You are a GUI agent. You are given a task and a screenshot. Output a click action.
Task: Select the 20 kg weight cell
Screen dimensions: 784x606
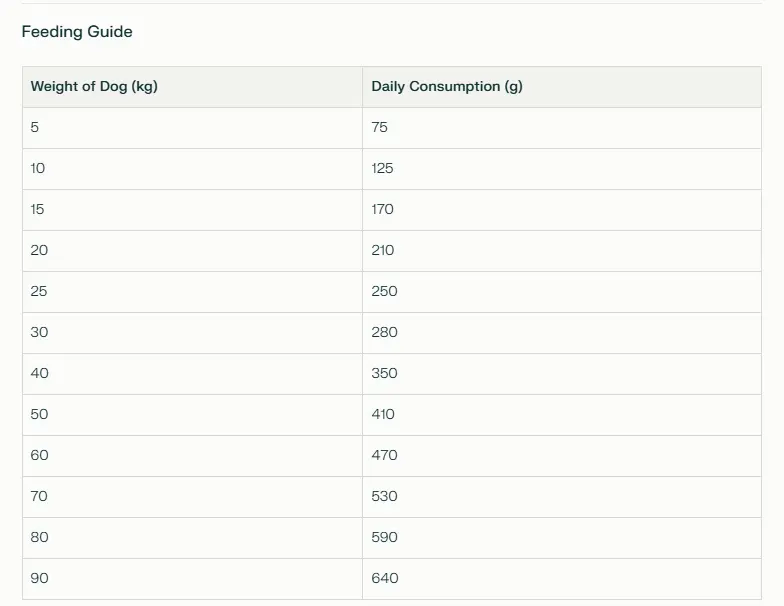[x=192, y=251]
